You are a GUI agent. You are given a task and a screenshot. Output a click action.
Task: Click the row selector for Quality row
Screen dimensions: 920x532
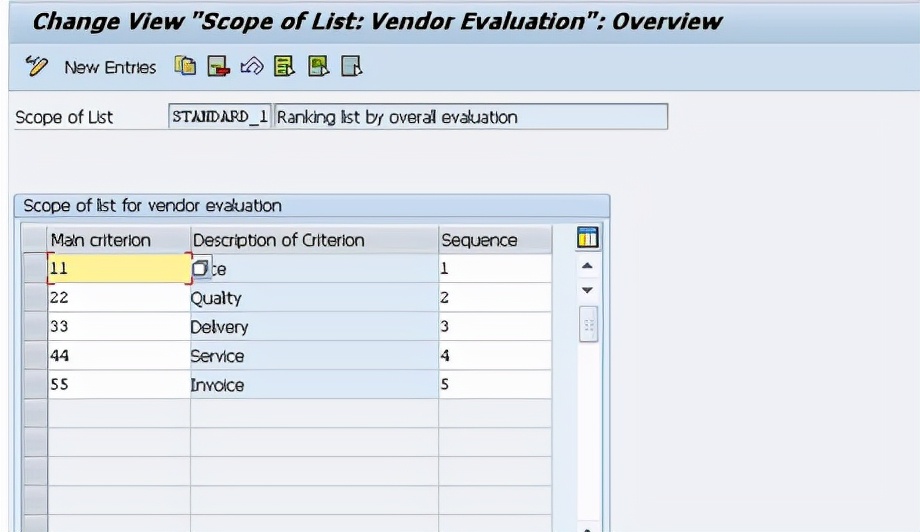pos(35,297)
